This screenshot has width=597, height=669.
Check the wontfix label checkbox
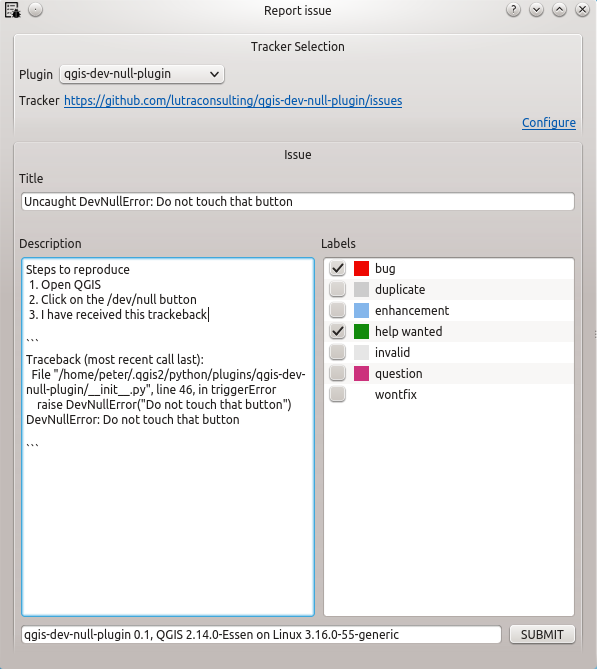point(338,394)
